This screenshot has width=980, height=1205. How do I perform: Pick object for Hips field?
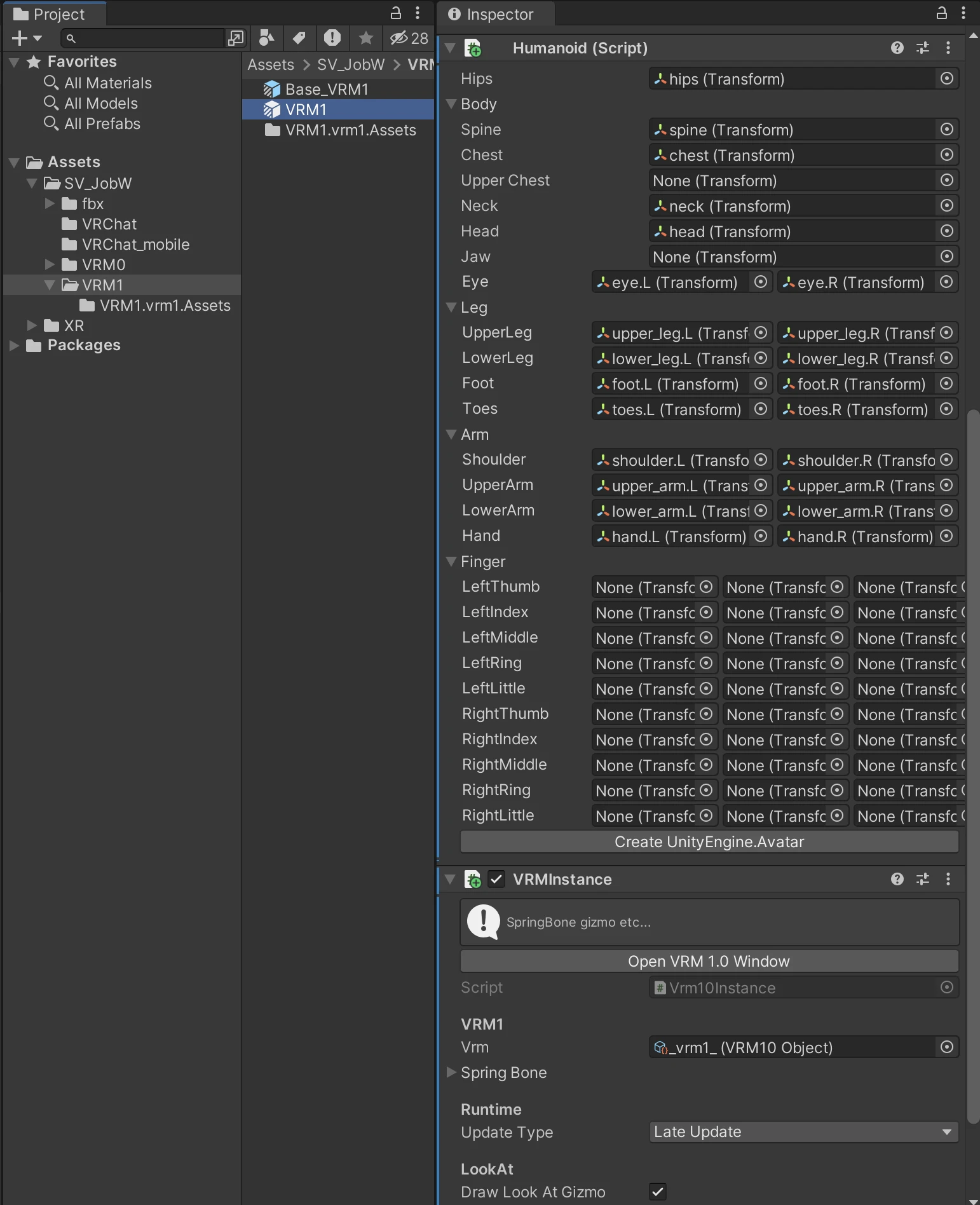click(947, 79)
